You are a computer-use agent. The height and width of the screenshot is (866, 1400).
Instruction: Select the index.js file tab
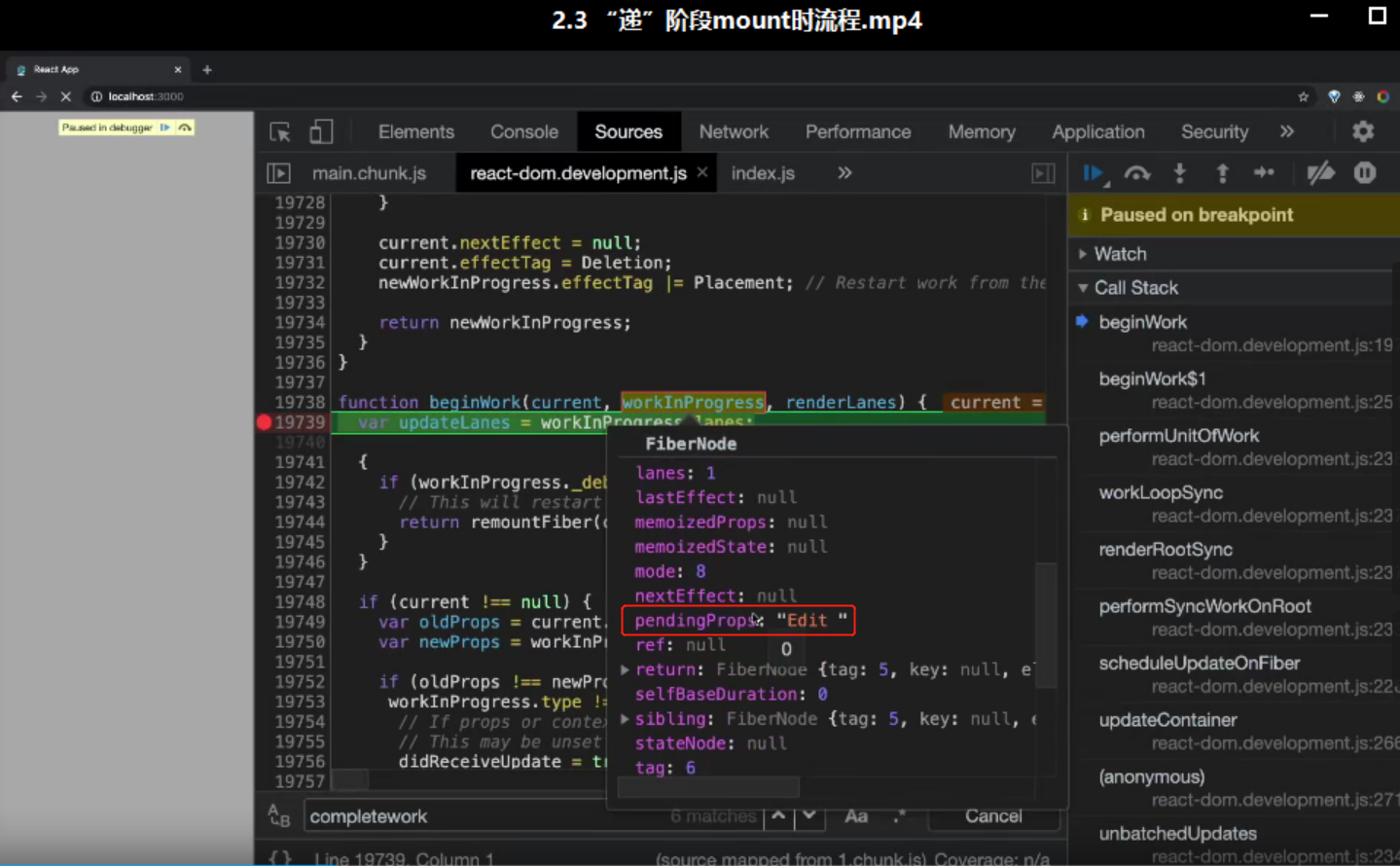point(763,173)
